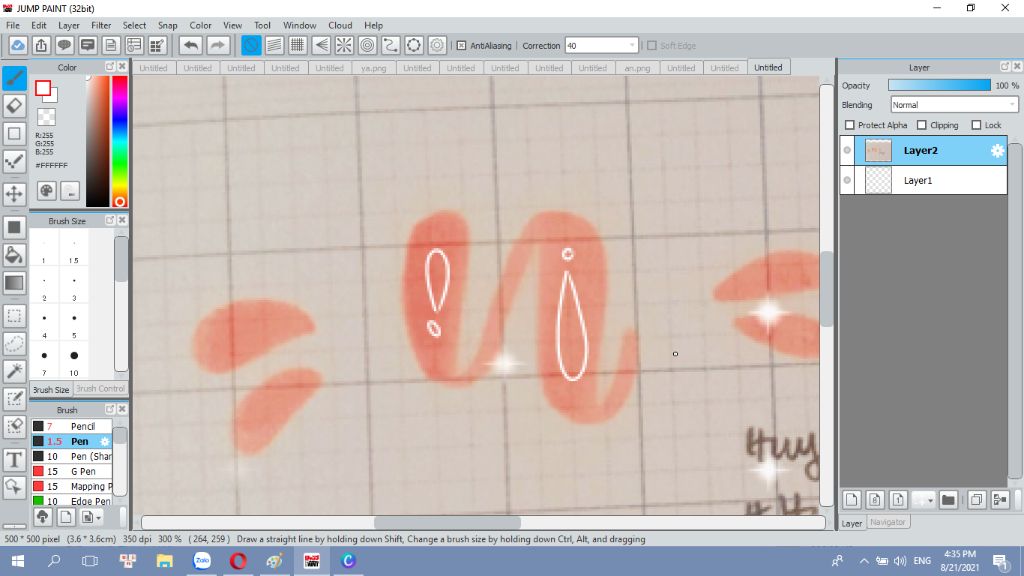Click the rainbow hue slider
The height and width of the screenshot is (576, 1024).
click(x=119, y=141)
